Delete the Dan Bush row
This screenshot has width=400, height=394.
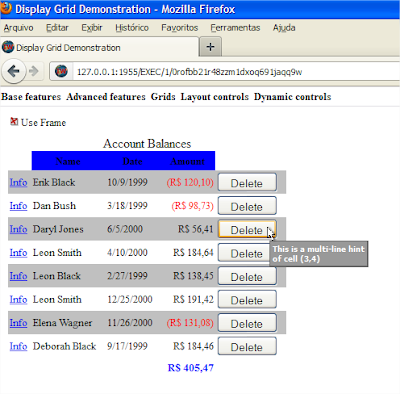tap(247, 206)
